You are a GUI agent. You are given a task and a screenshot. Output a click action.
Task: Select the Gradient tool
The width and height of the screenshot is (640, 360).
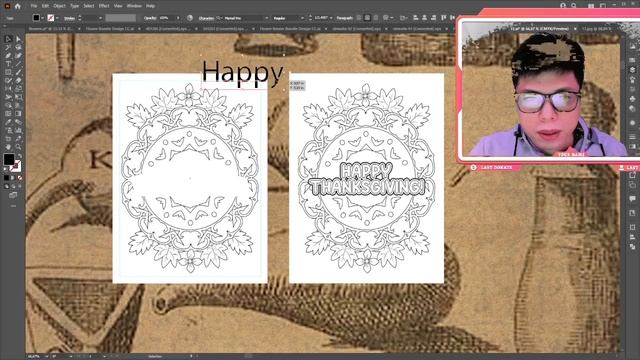(x=18, y=114)
